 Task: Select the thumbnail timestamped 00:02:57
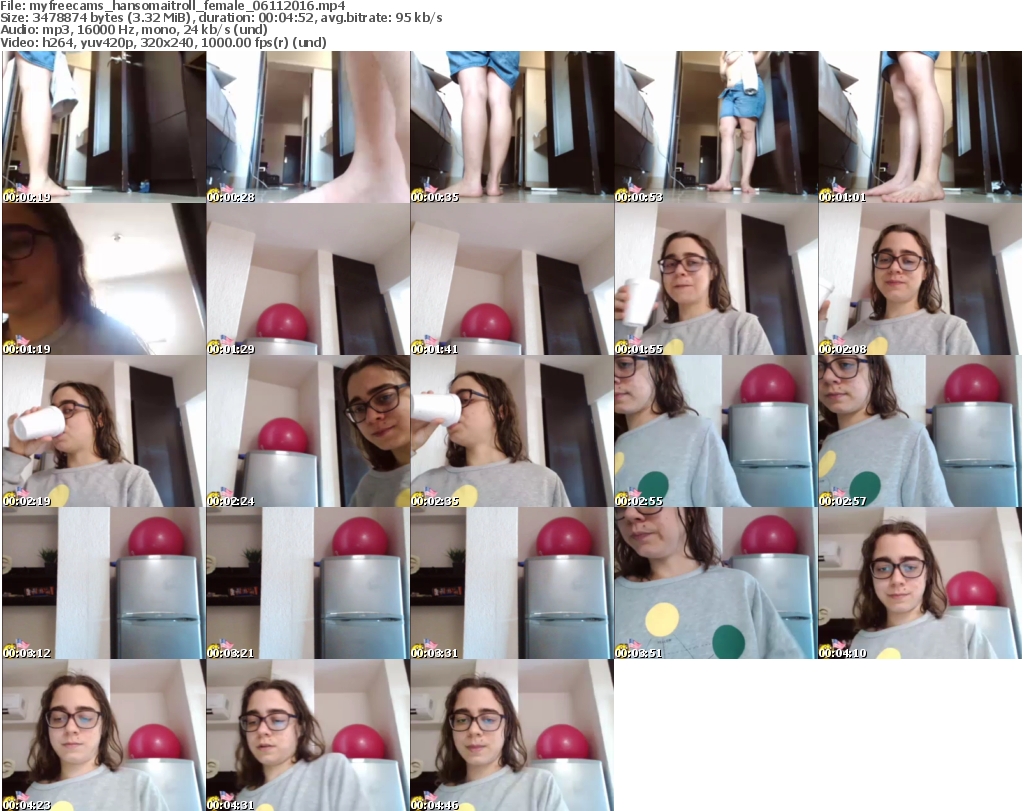point(920,431)
